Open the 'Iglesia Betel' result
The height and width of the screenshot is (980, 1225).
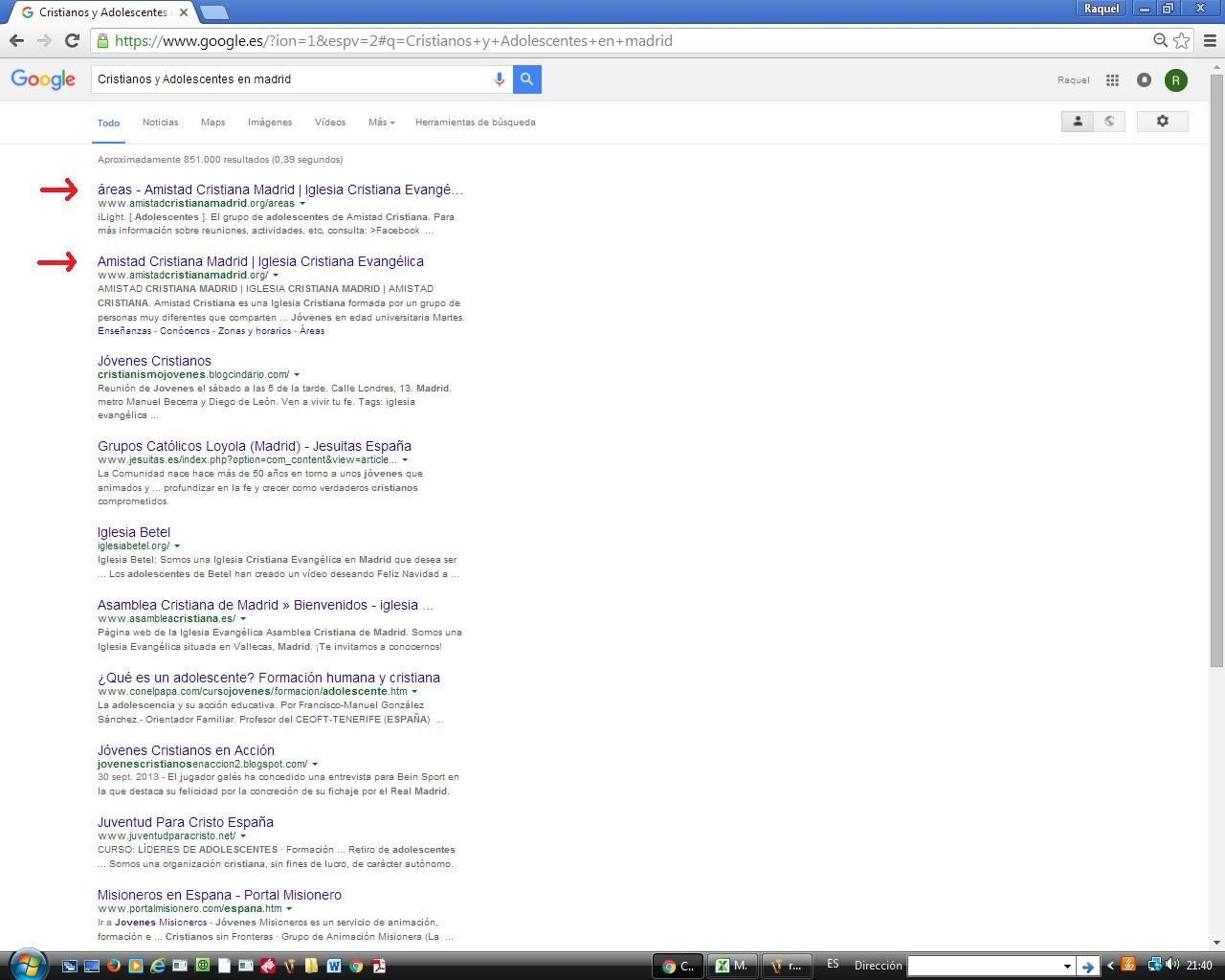point(134,532)
